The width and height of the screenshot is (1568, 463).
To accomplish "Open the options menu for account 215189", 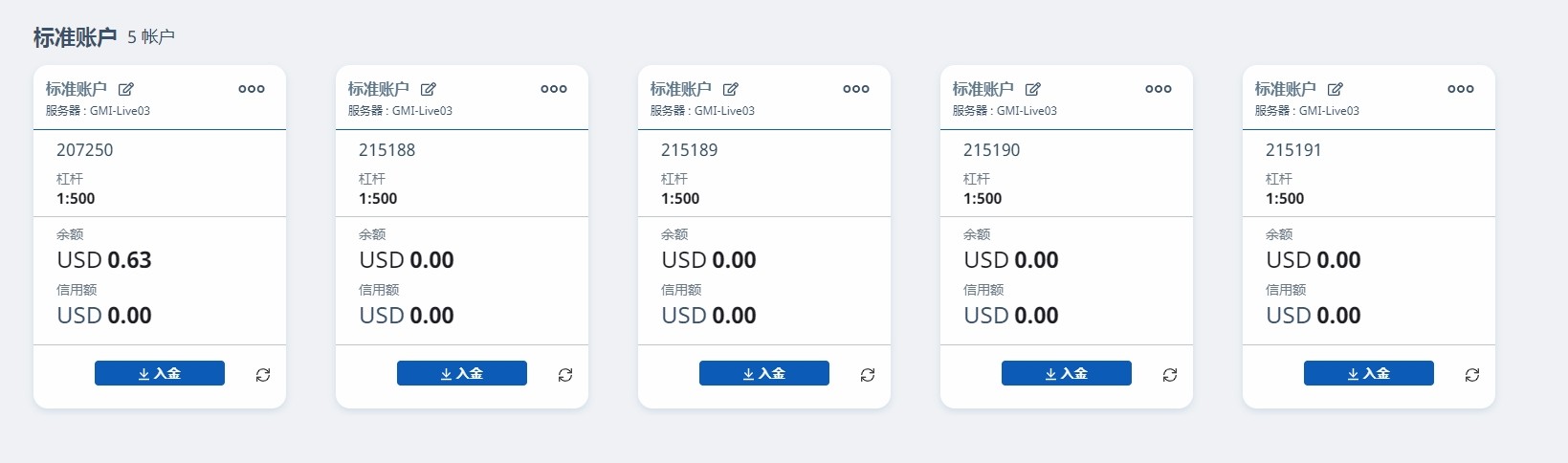I will click(x=856, y=89).
